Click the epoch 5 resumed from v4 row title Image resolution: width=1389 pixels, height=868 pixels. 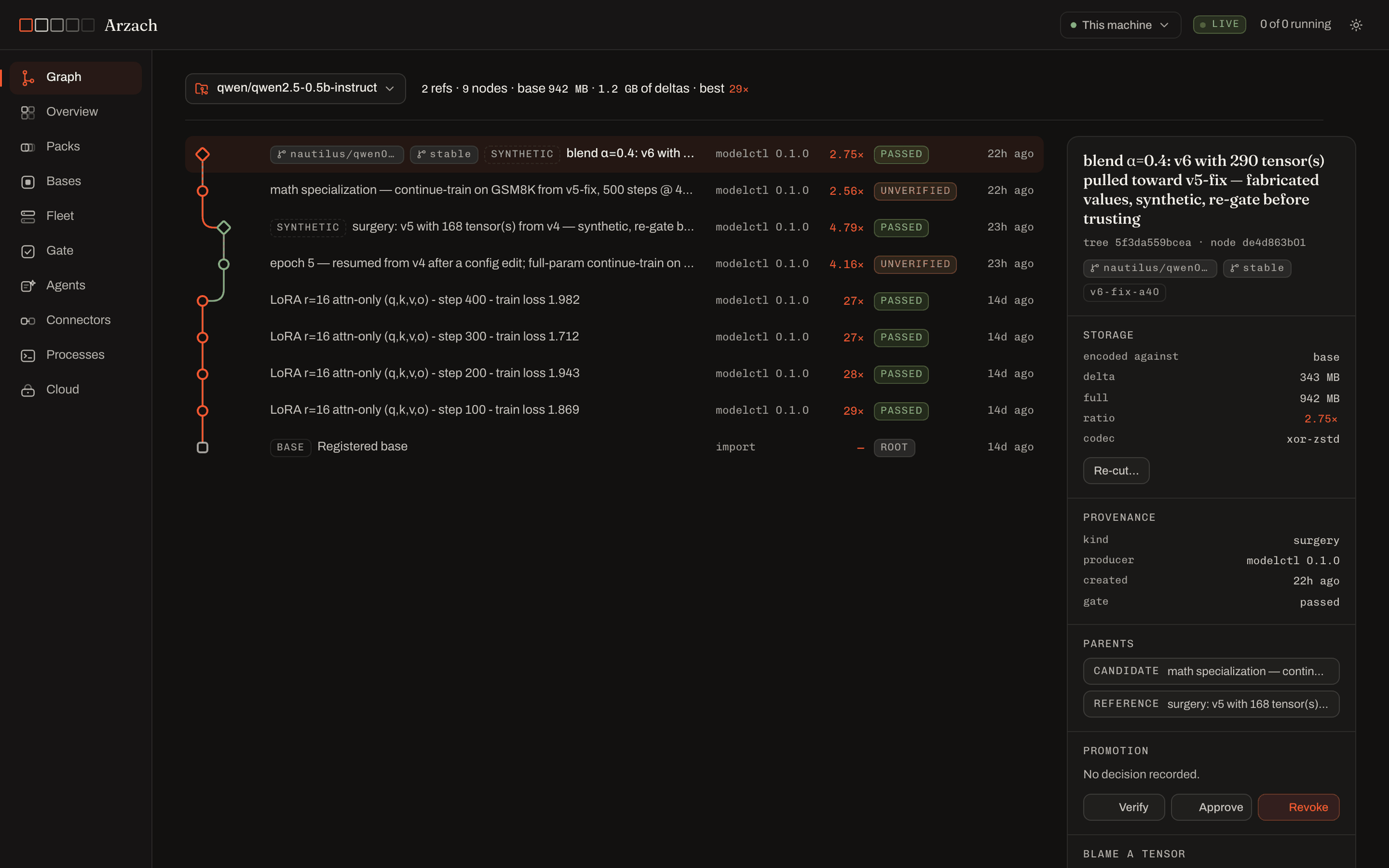point(482,264)
